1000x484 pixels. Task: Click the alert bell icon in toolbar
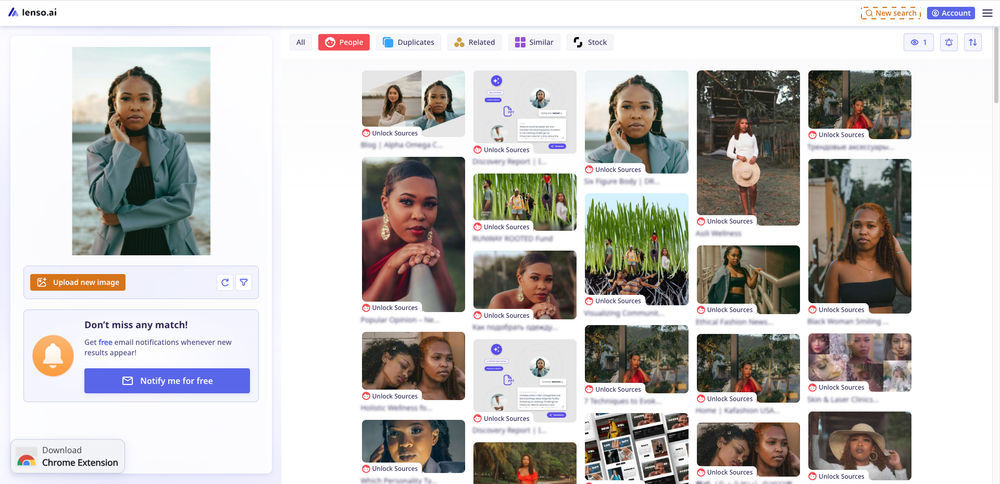tap(948, 42)
